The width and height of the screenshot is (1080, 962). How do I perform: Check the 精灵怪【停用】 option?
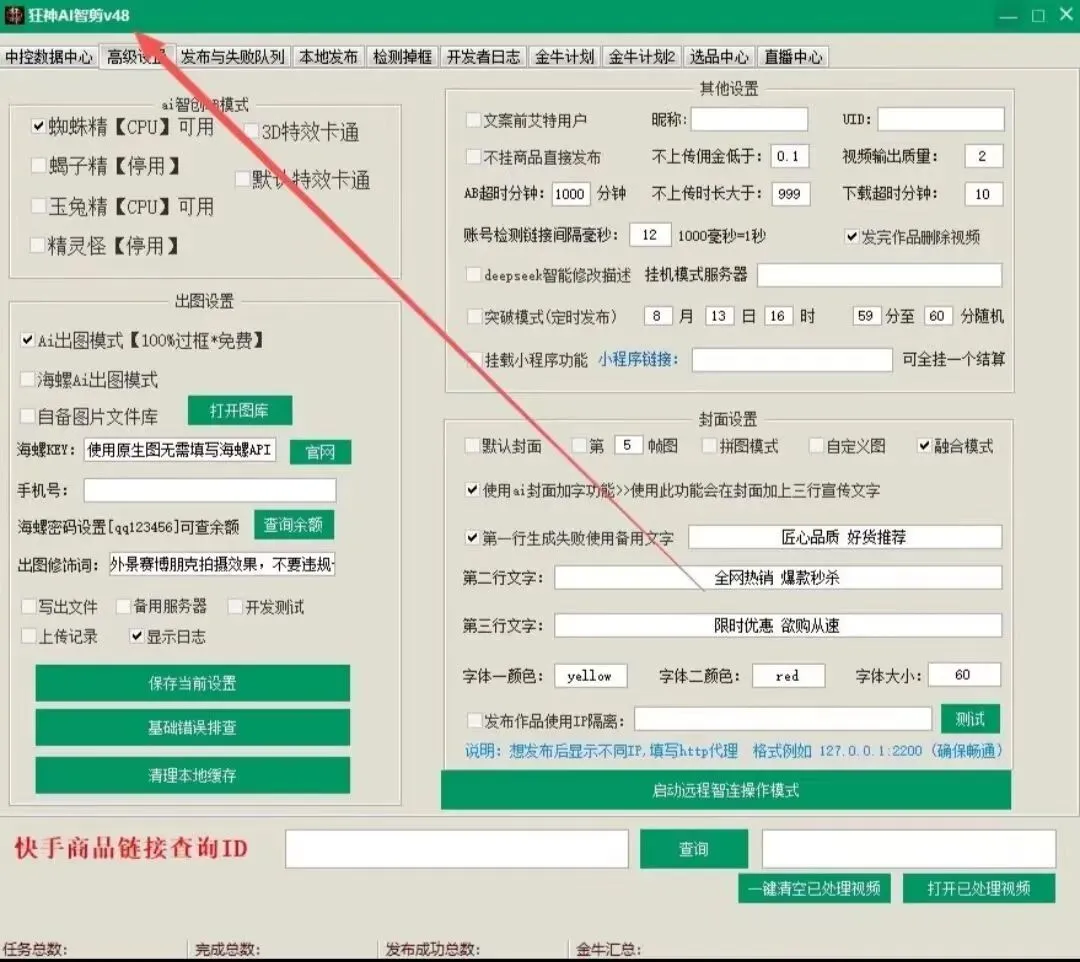pyautogui.click(x=38, y=245)
